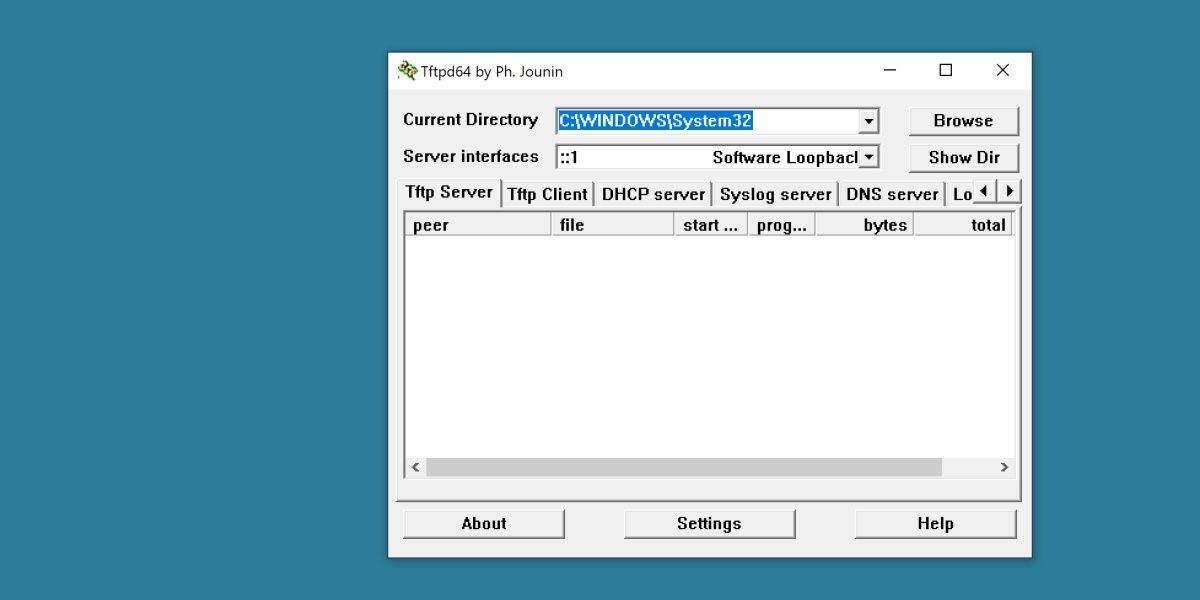Open the Syslog server tab
1200x600 pixels.
[x=775, y=194]
